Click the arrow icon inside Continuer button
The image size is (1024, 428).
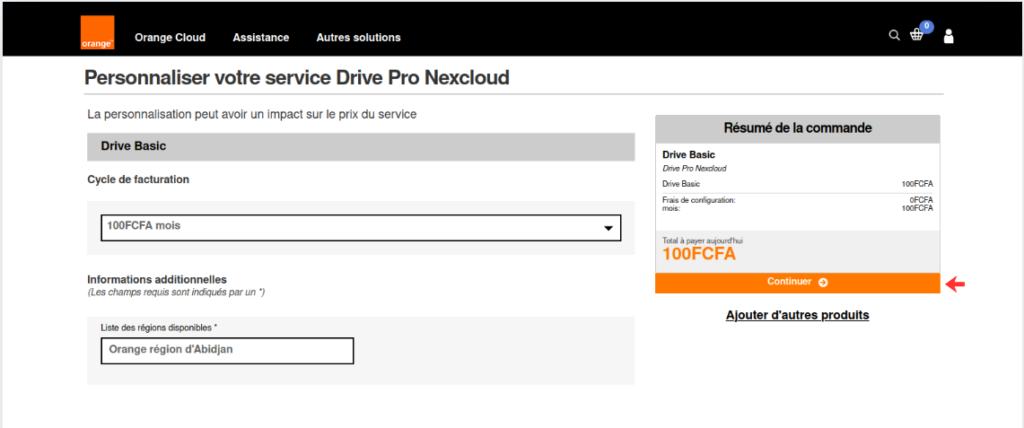coord(823,283)
